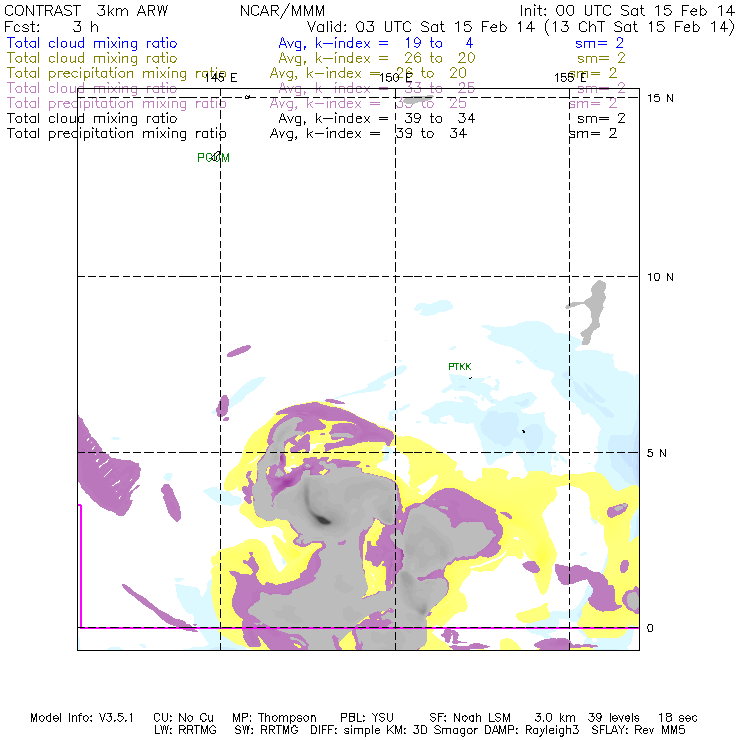Click the 'LW: RRTMG' model setting

[x=185, y=730]
